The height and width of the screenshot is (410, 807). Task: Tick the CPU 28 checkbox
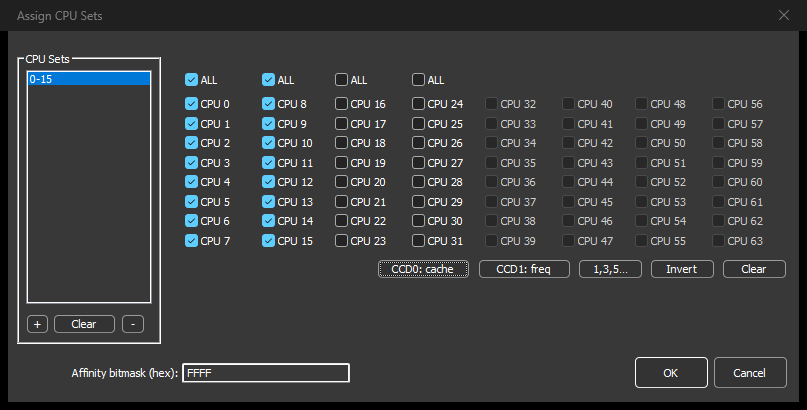tap(418, 182)
